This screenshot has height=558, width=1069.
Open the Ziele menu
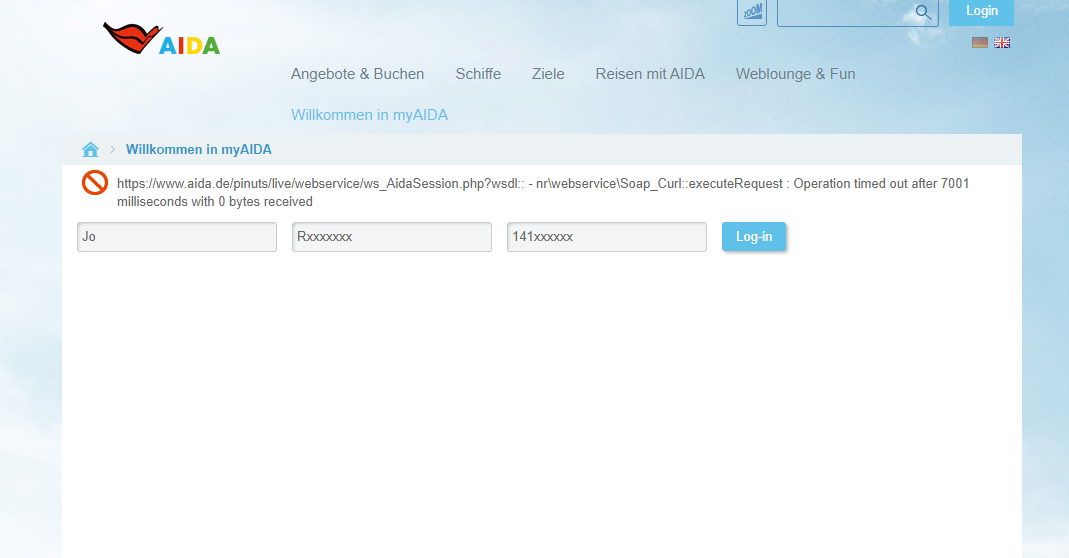548,74
